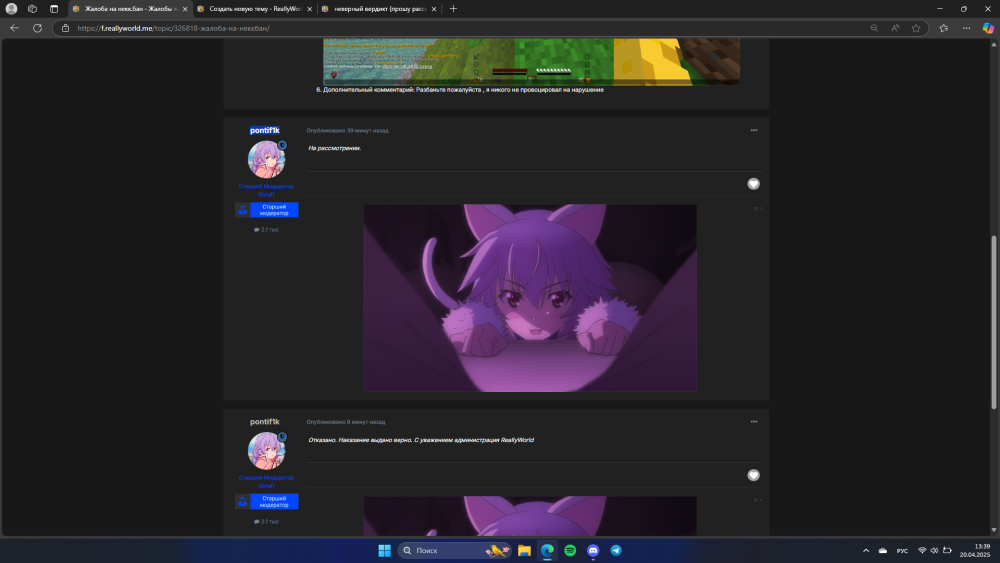Viewport: 1000px width, 563px height.
Task: Open 'Старший Модератор (Grief)' rank in second reply
Action: pos(266,481)
